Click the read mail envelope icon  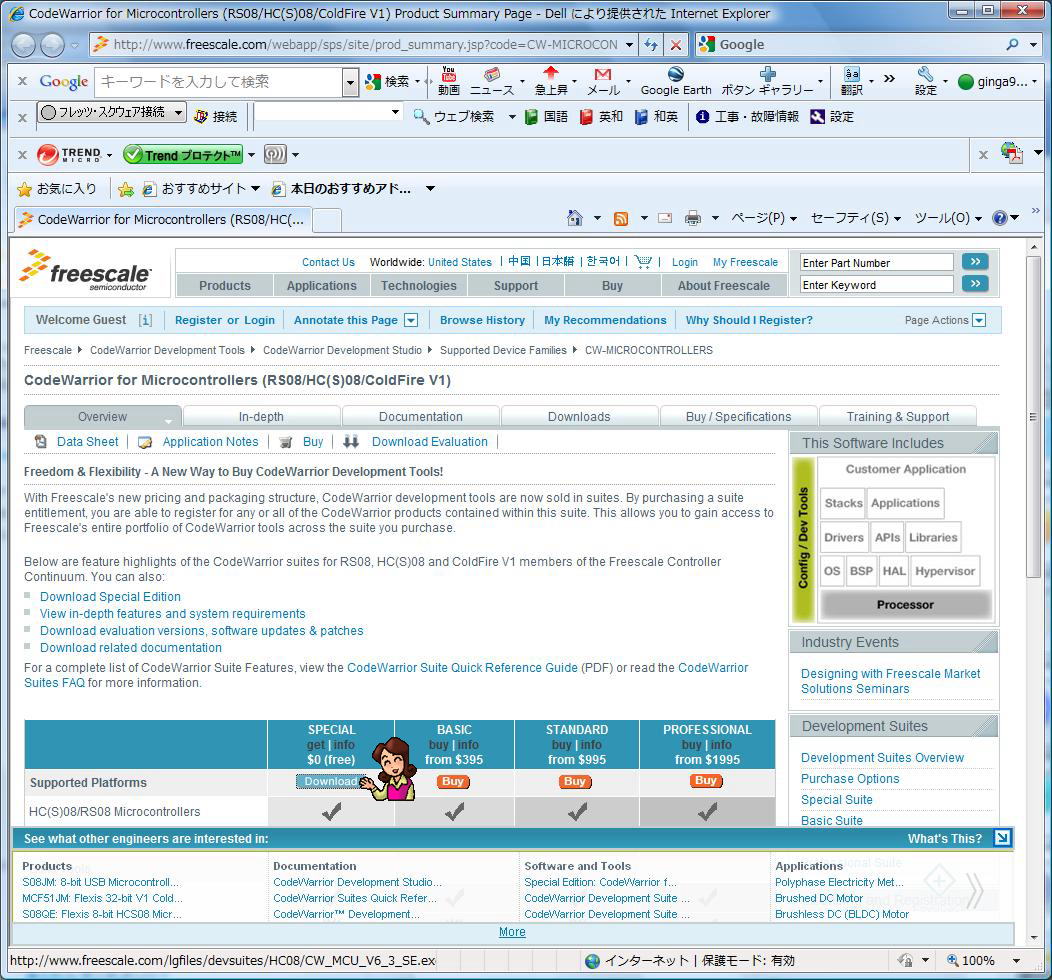(665, 218)
